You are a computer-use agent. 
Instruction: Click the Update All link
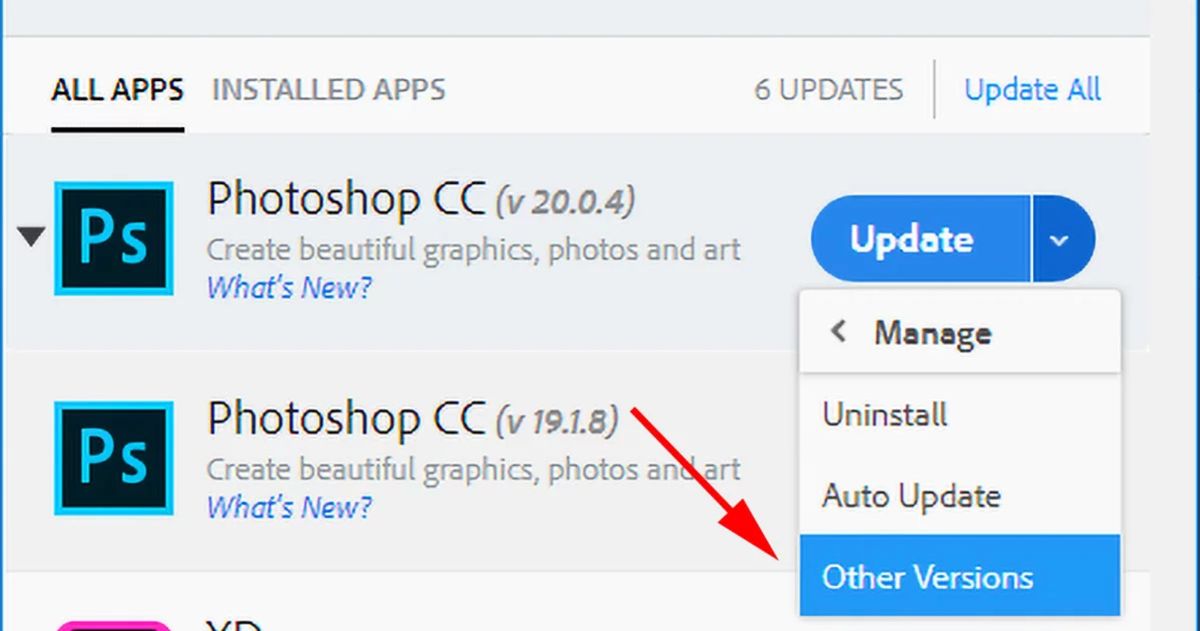pos(1032,89)
